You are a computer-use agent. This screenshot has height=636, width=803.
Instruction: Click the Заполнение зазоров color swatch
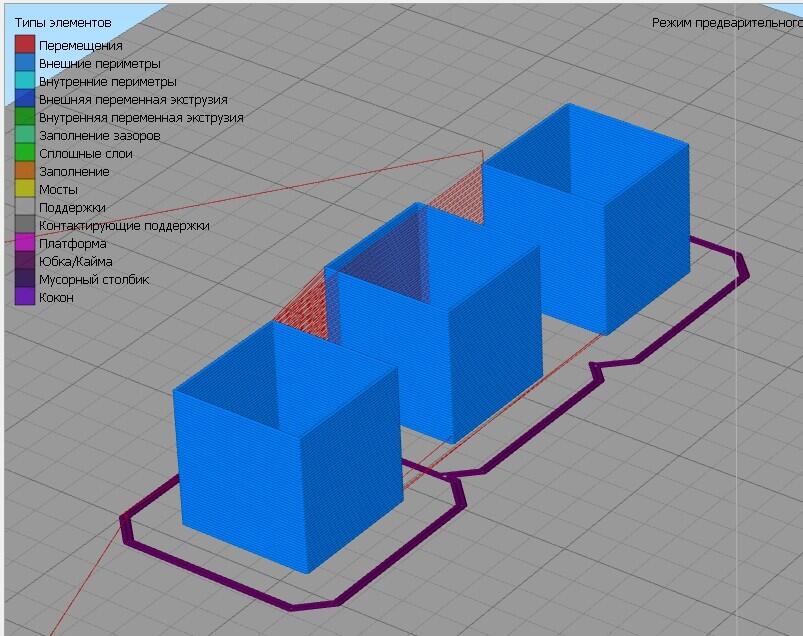(25, 134)
